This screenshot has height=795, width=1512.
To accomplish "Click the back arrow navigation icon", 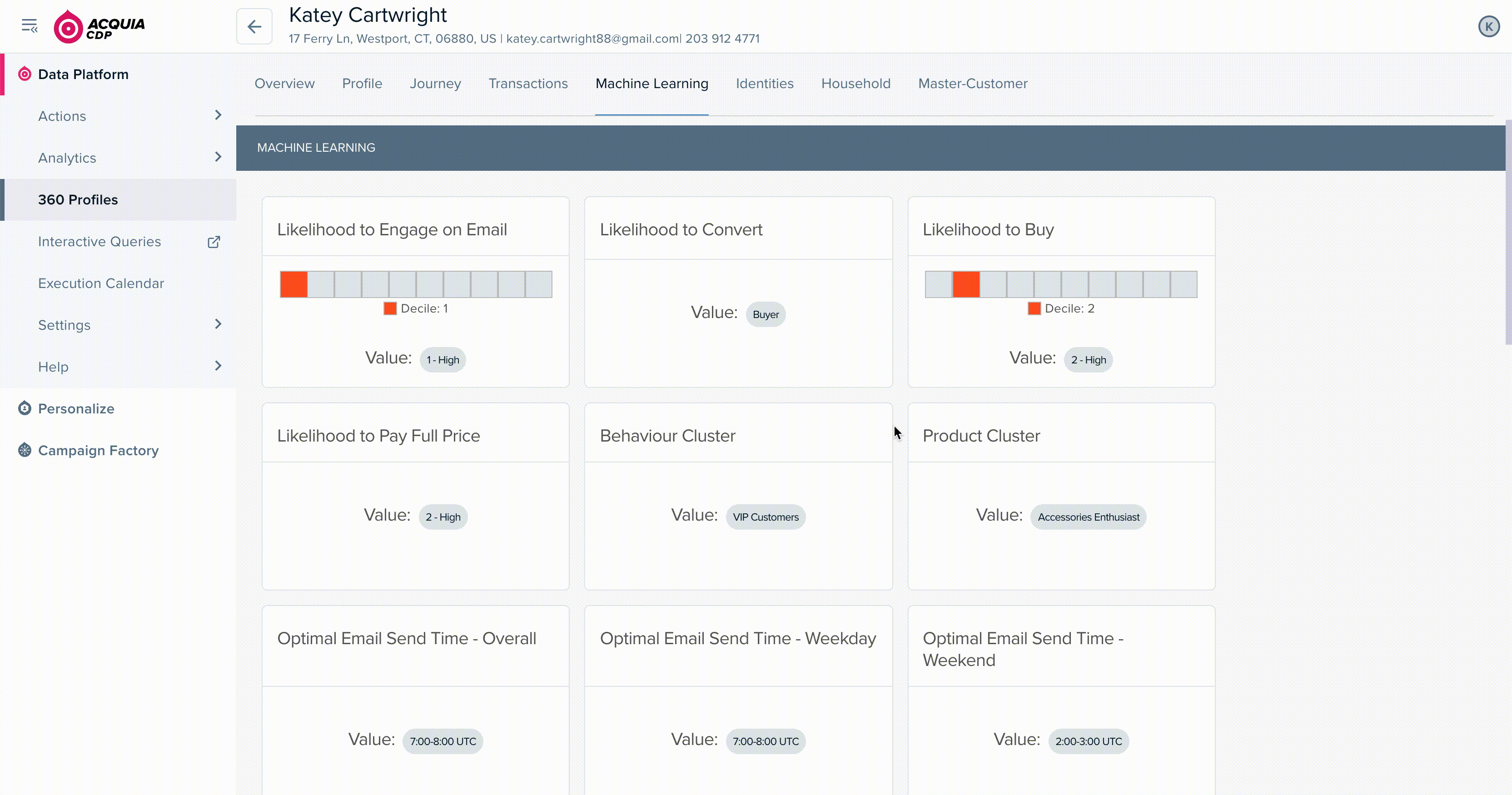I will 254,26.
